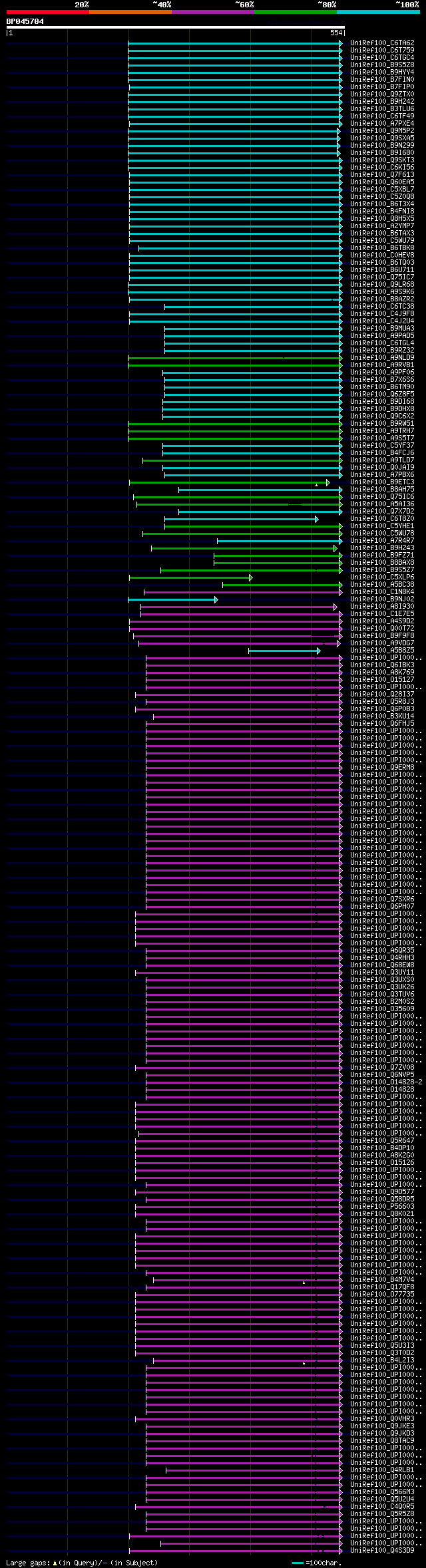Click the cyan ~100% identity legend segment
This screenshot has width=426, height=1568.
(378, 12)
